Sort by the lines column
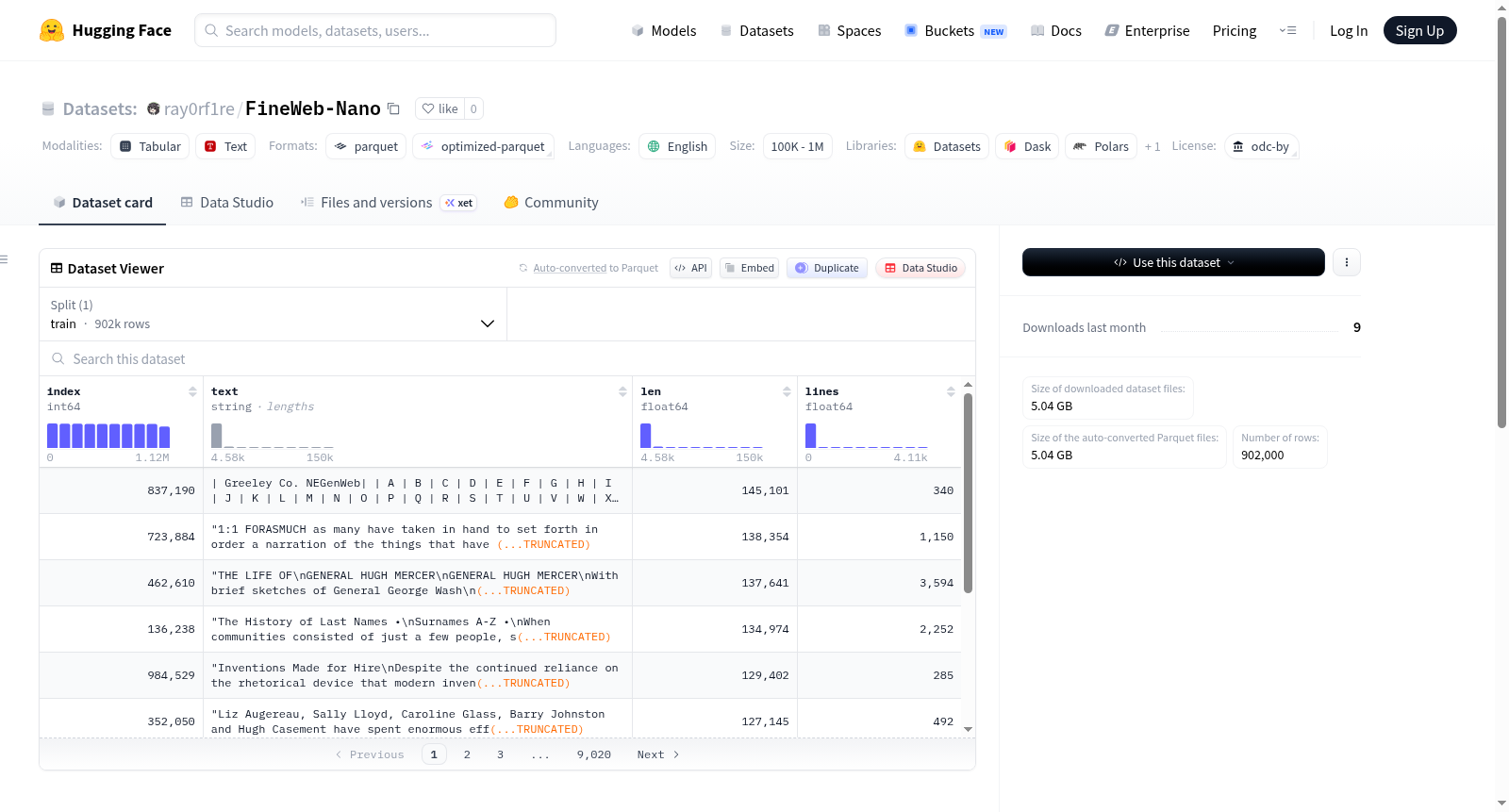The height and width of the screenshot is (812, 1509). point(951,391)
